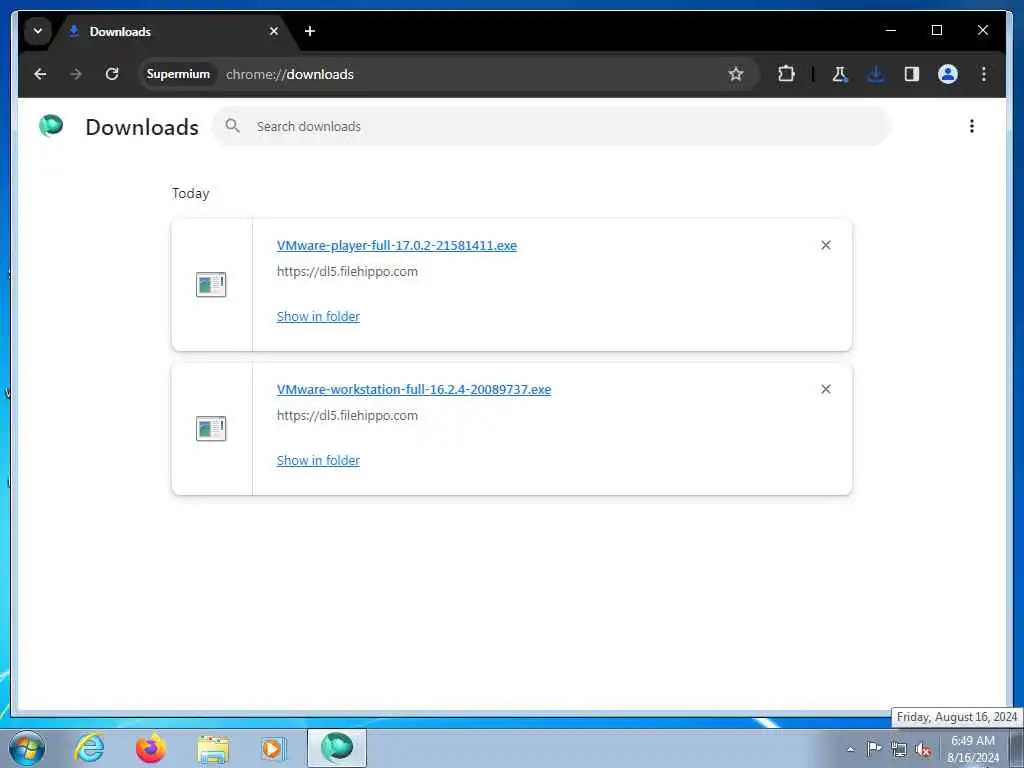The width and height of the screenshot is (1024, 768).
Task: Open VMware-player-full-17.0.2-21581411.exe link
Action: (x=396, y=246)
